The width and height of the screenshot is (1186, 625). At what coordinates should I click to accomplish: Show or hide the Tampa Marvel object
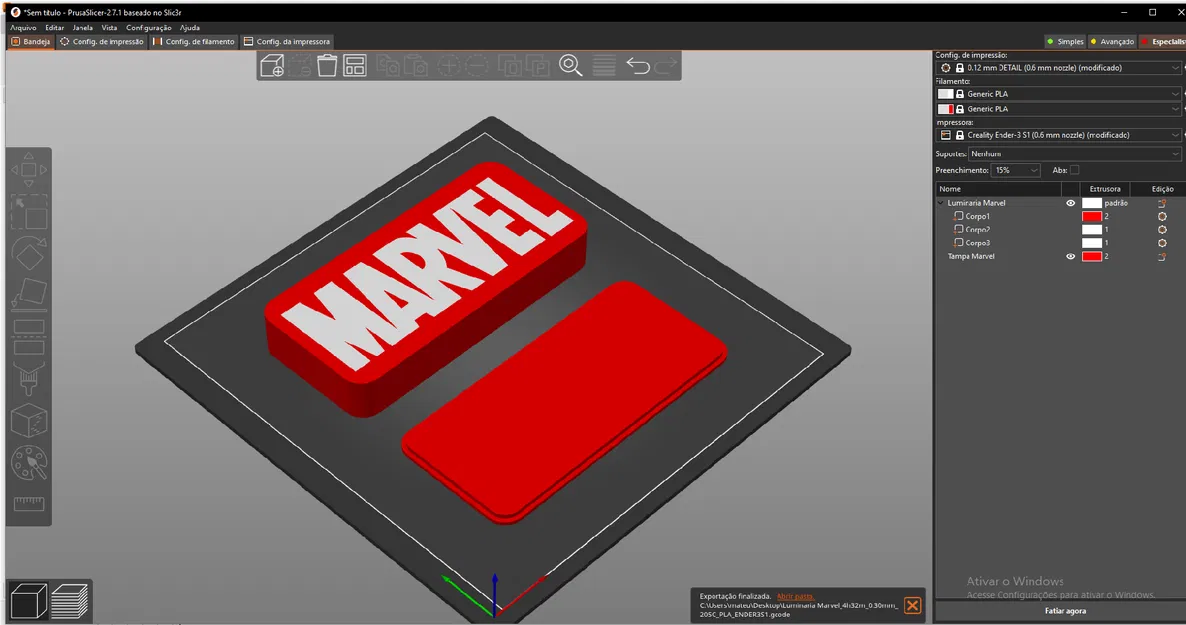pyautogui.click(x=1070, y=256)
